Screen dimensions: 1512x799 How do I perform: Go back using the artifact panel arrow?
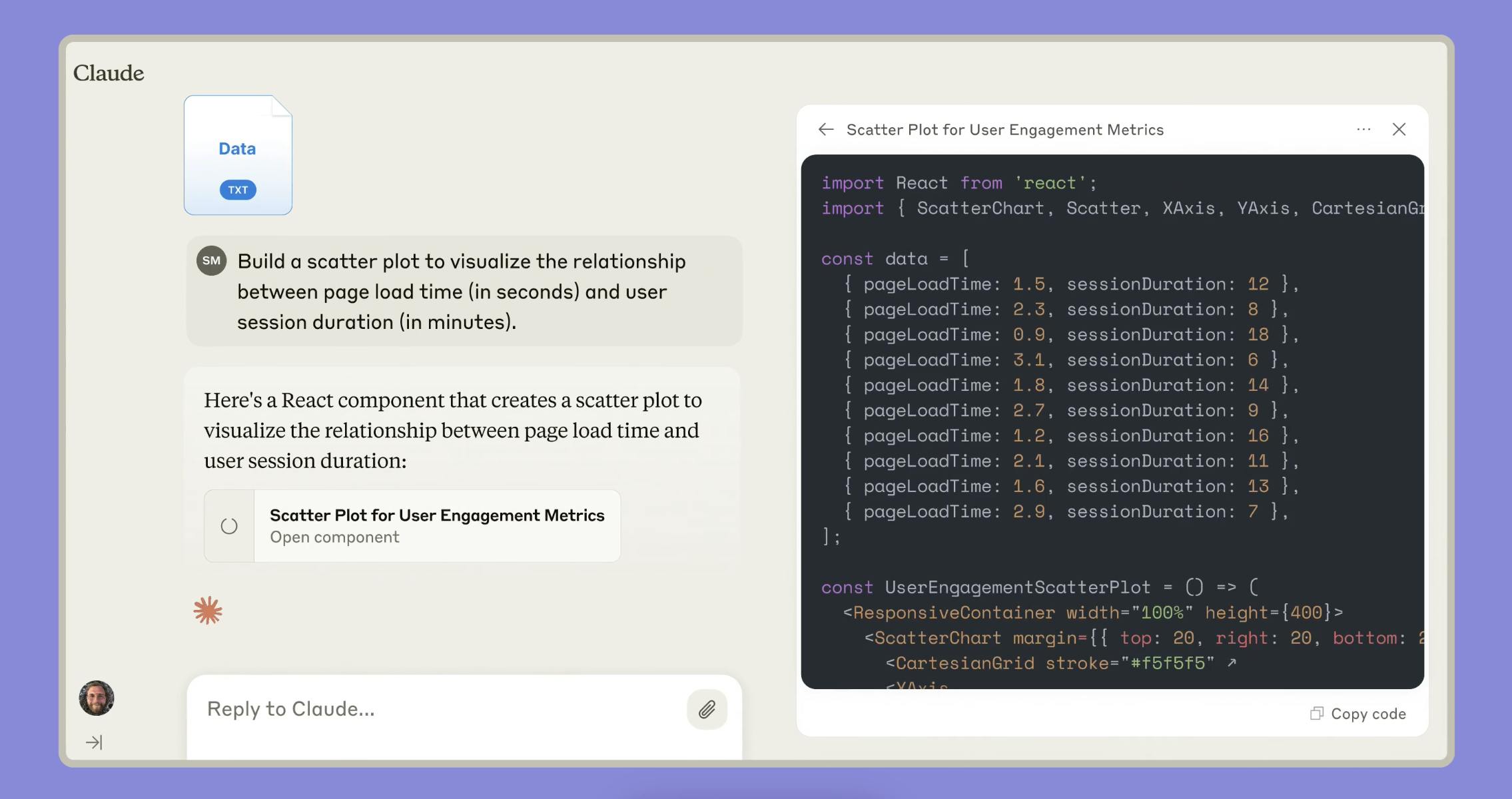826,129
